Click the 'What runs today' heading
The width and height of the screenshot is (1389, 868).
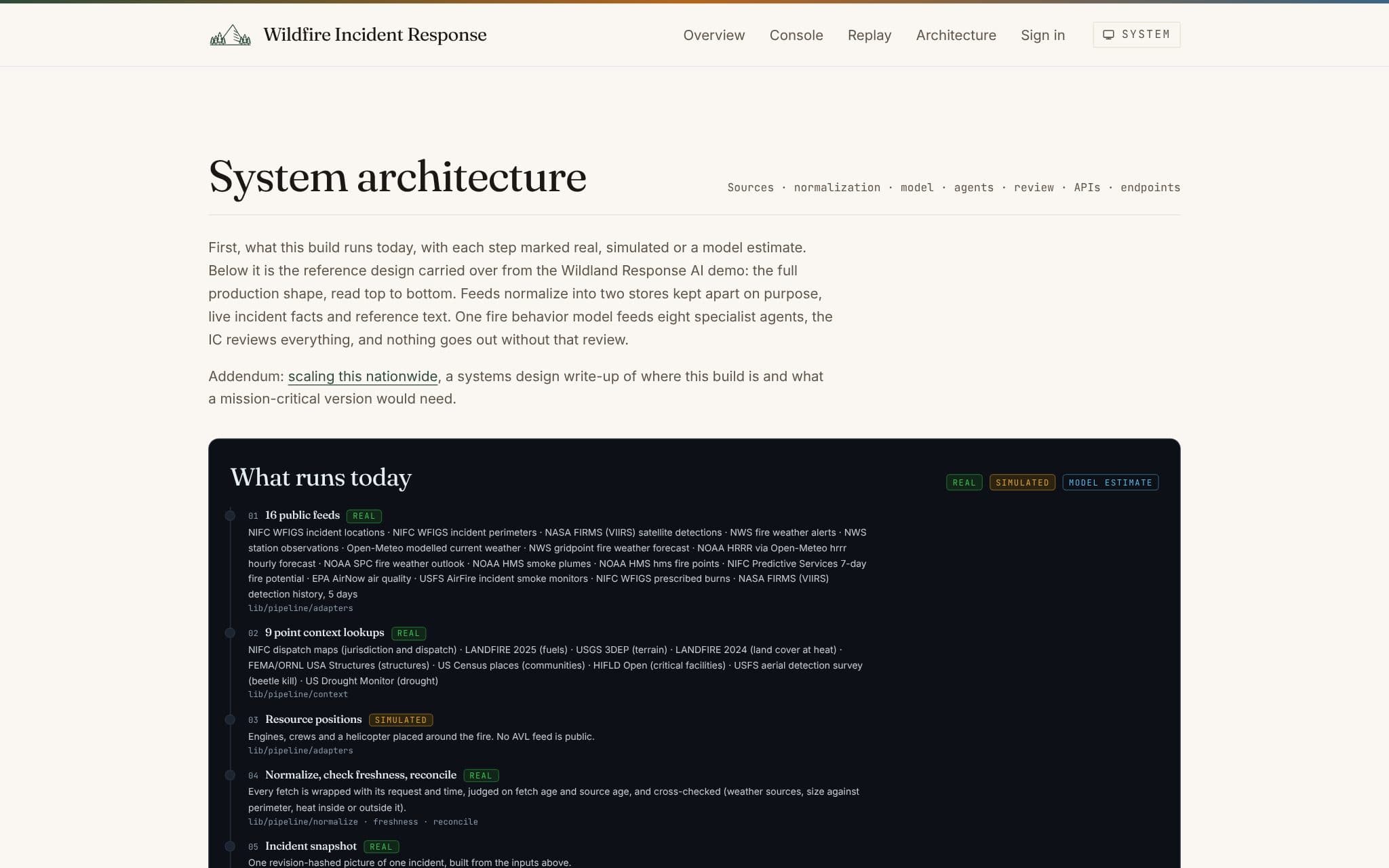pyautogui.click(x=321, y=477)
